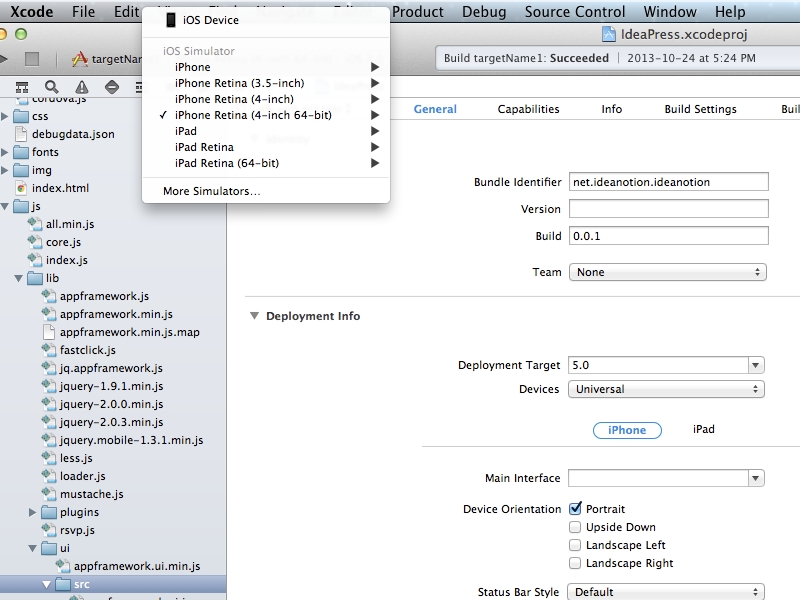Click the src folder icon
The image size is (800, 600).
63,584
